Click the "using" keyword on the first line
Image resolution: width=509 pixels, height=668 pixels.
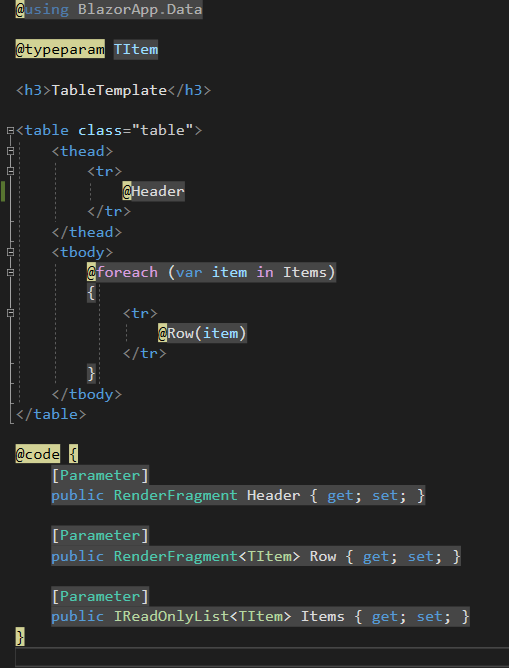[46, 9]
